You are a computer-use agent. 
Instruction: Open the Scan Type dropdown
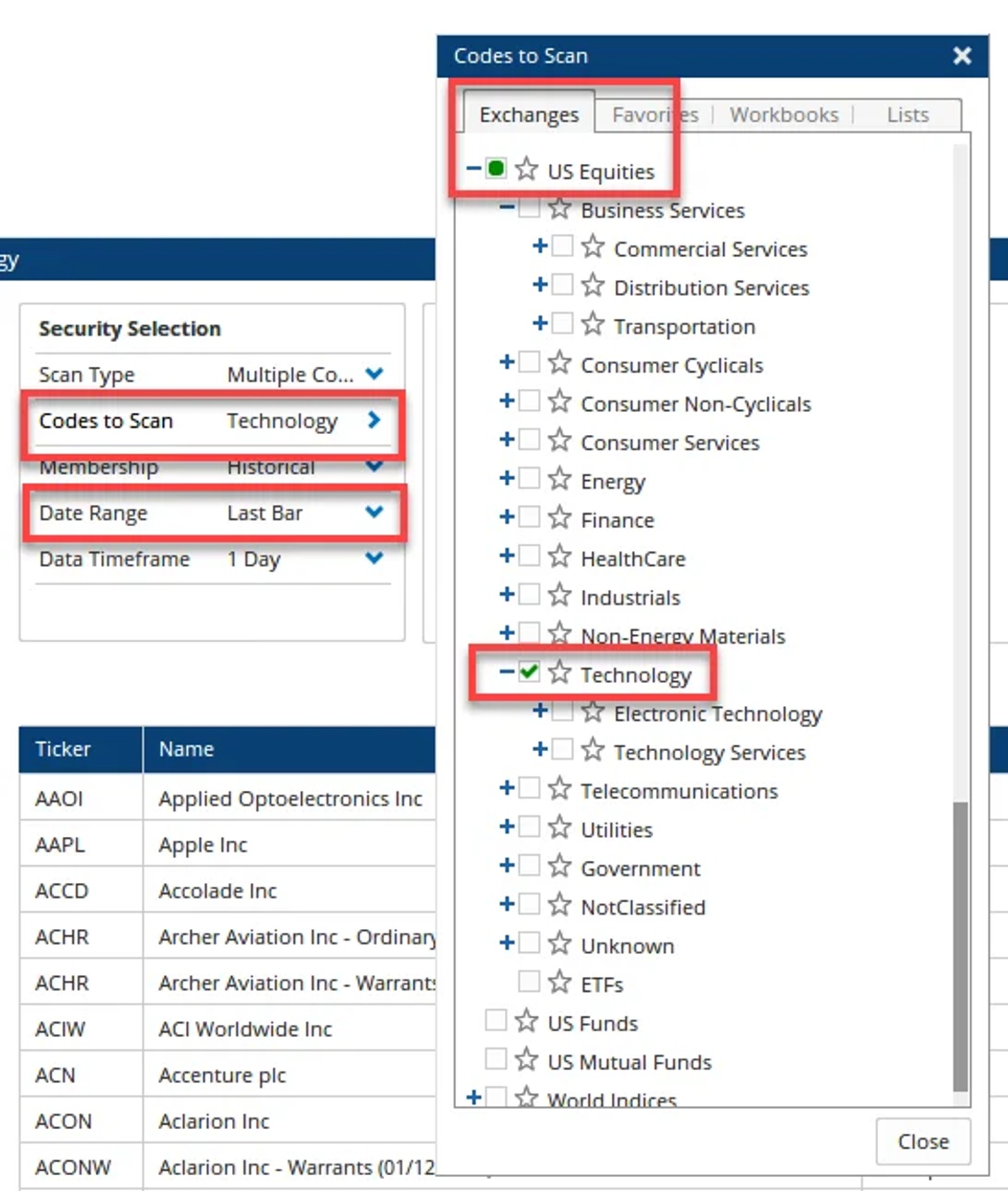coord(374,374)
